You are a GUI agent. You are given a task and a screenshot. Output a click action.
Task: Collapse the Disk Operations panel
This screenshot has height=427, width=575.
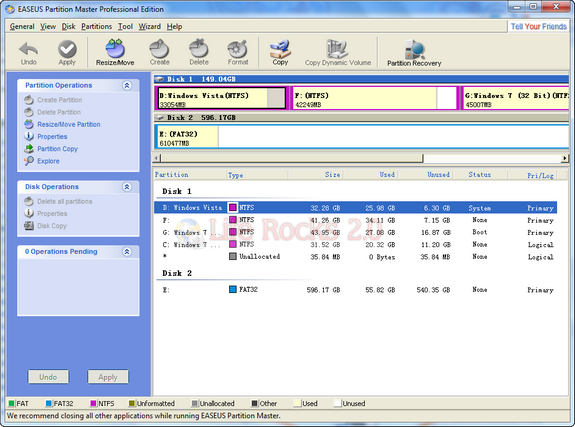127,187
